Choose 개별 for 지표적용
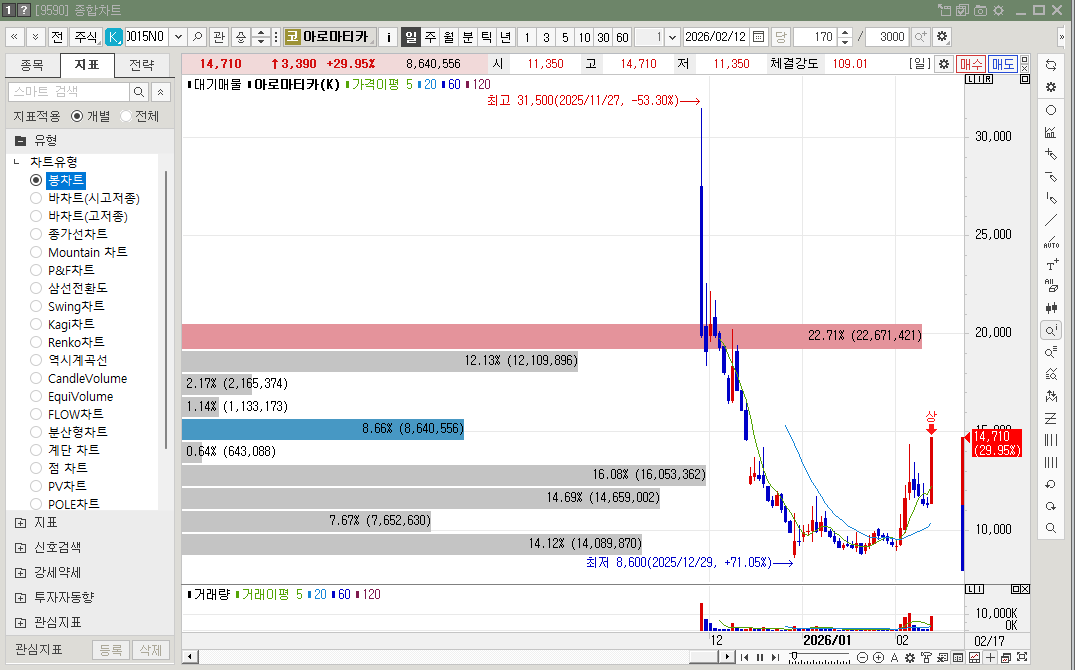The width and height of the screenshot is (1075, 670). [x=77, y=117]
